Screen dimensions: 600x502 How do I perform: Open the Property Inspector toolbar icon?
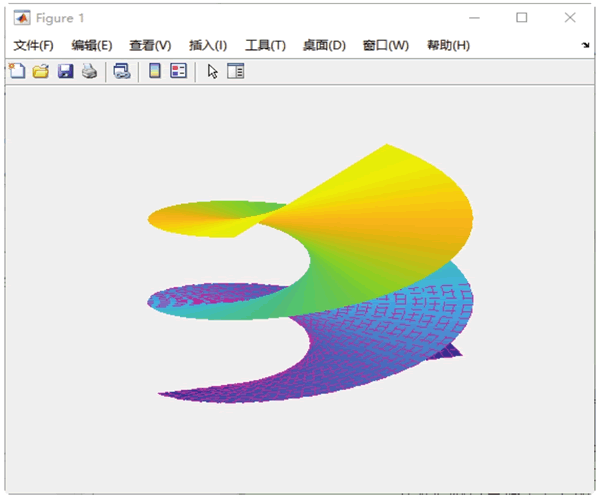(x=235, y=71)
